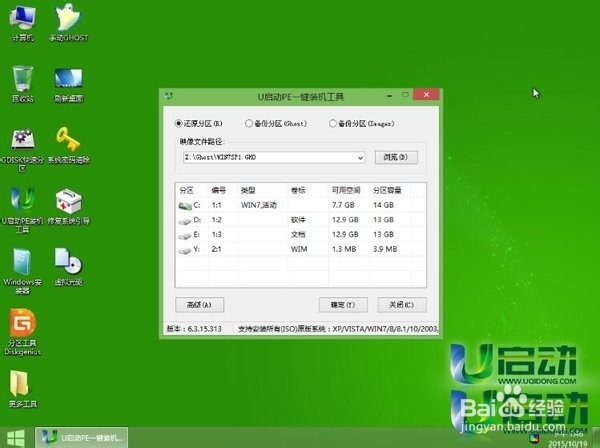This screenshot has height=448, width=600.
Task: Select partition Y: drive row icon
Action: pos(185,250)
